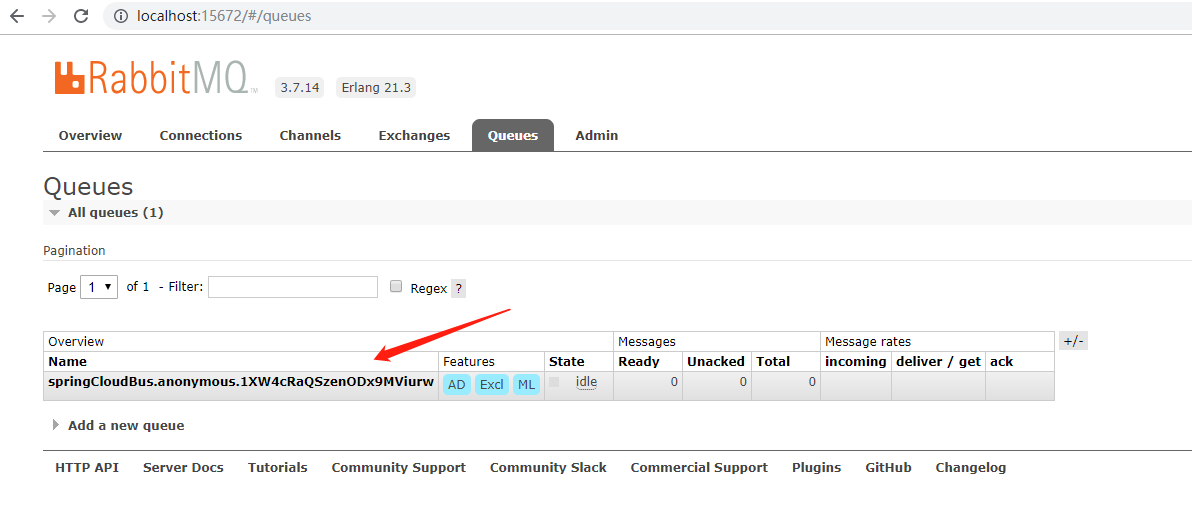Sort by the State column header
This screenshot has width=1192, height=508.
point(566,361)
